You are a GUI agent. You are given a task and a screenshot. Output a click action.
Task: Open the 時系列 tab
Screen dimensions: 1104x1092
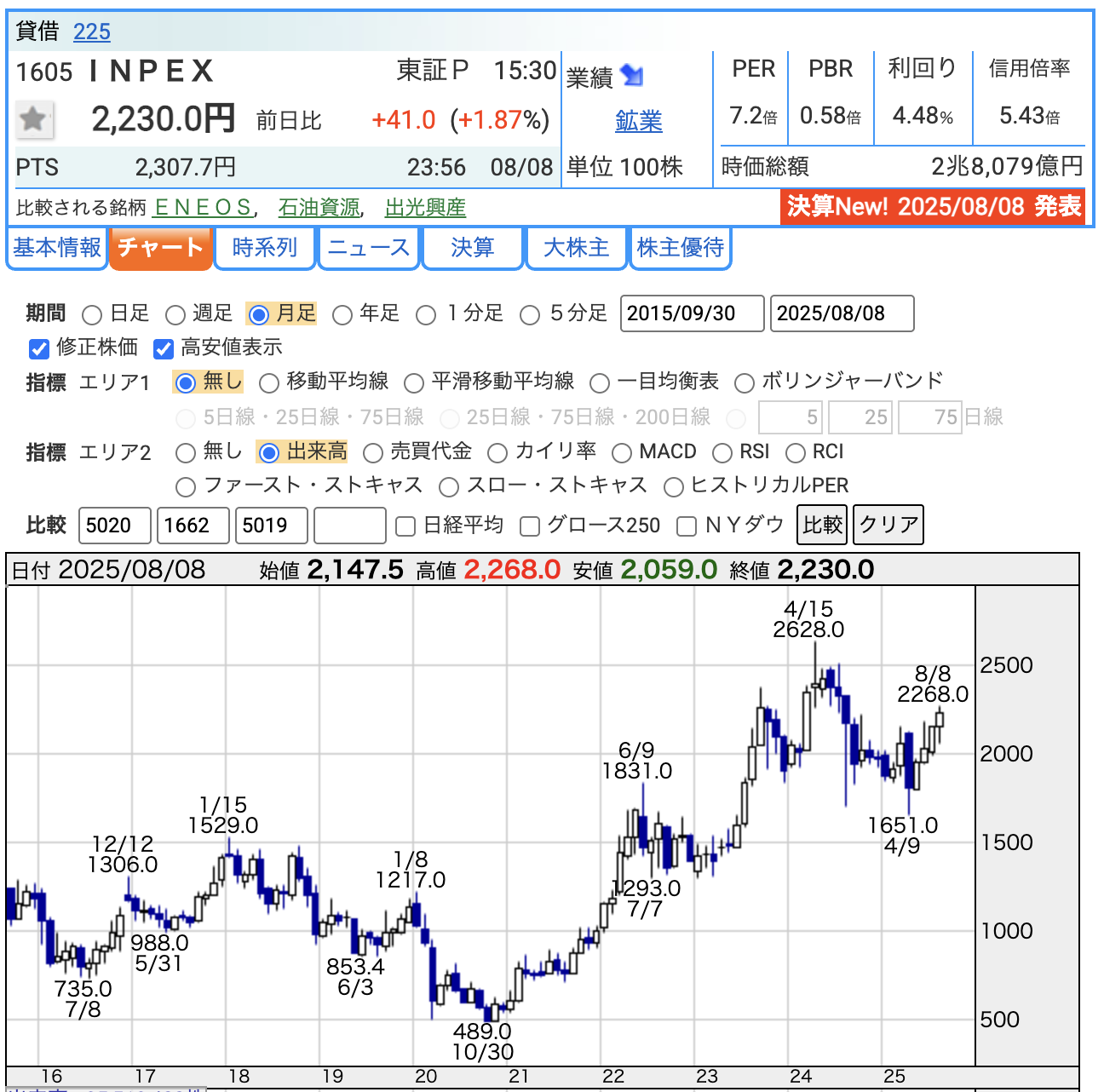[264, 248]
